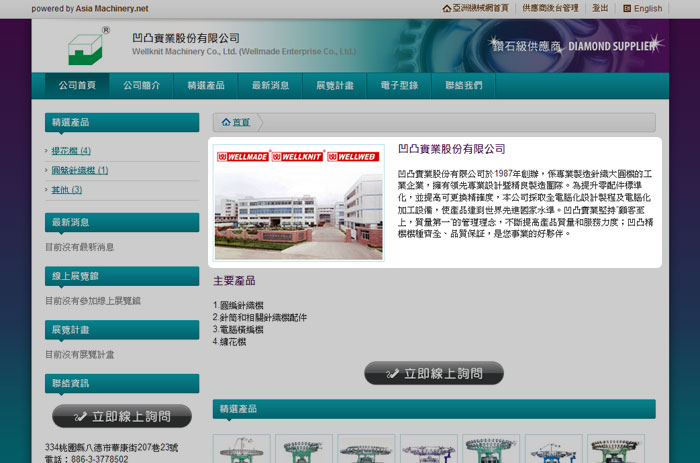700x463 pixels.
Task: Click the sidebar 立即線上詢問 button
Action: (x=122, y=416)
